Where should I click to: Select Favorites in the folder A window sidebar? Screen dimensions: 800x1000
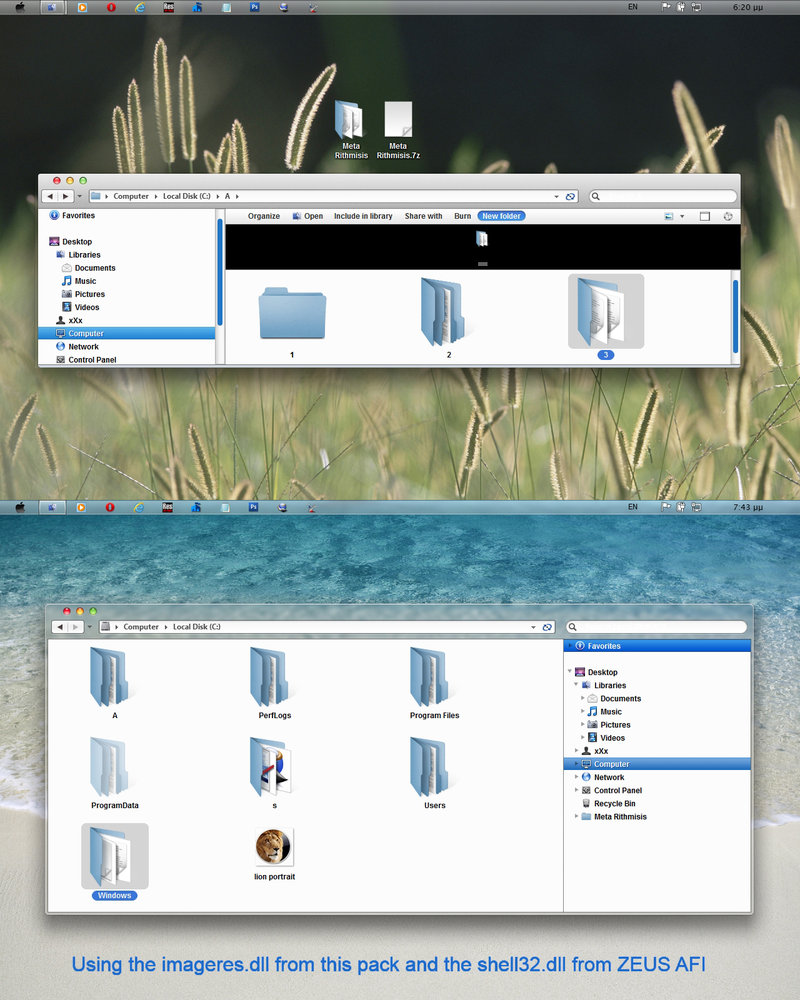[x=72, y=216]
